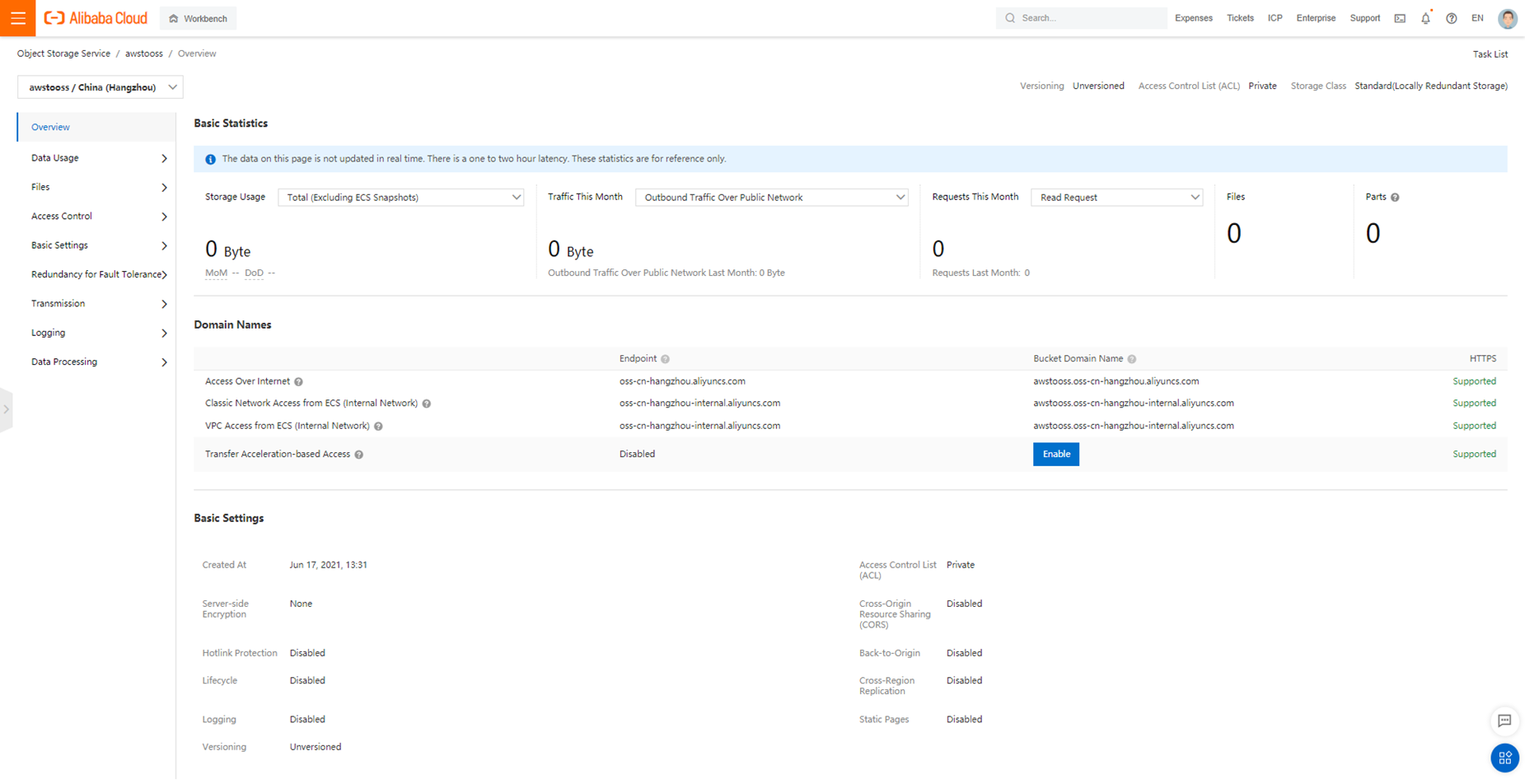Screen dimensions: 1525x784
Task: Click the Parts help icon
Action: [x=1395, y=198]
